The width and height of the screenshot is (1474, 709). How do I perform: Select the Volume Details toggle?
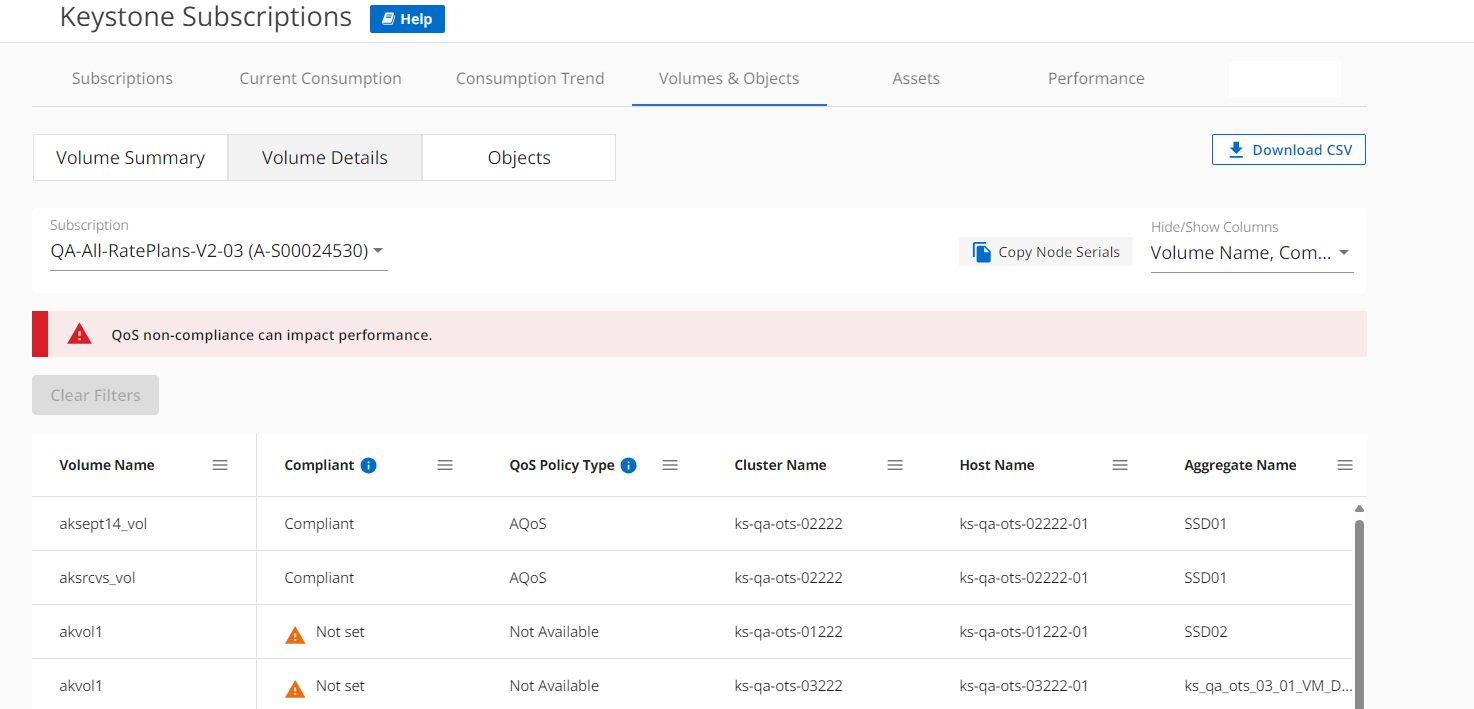(325, 158)
